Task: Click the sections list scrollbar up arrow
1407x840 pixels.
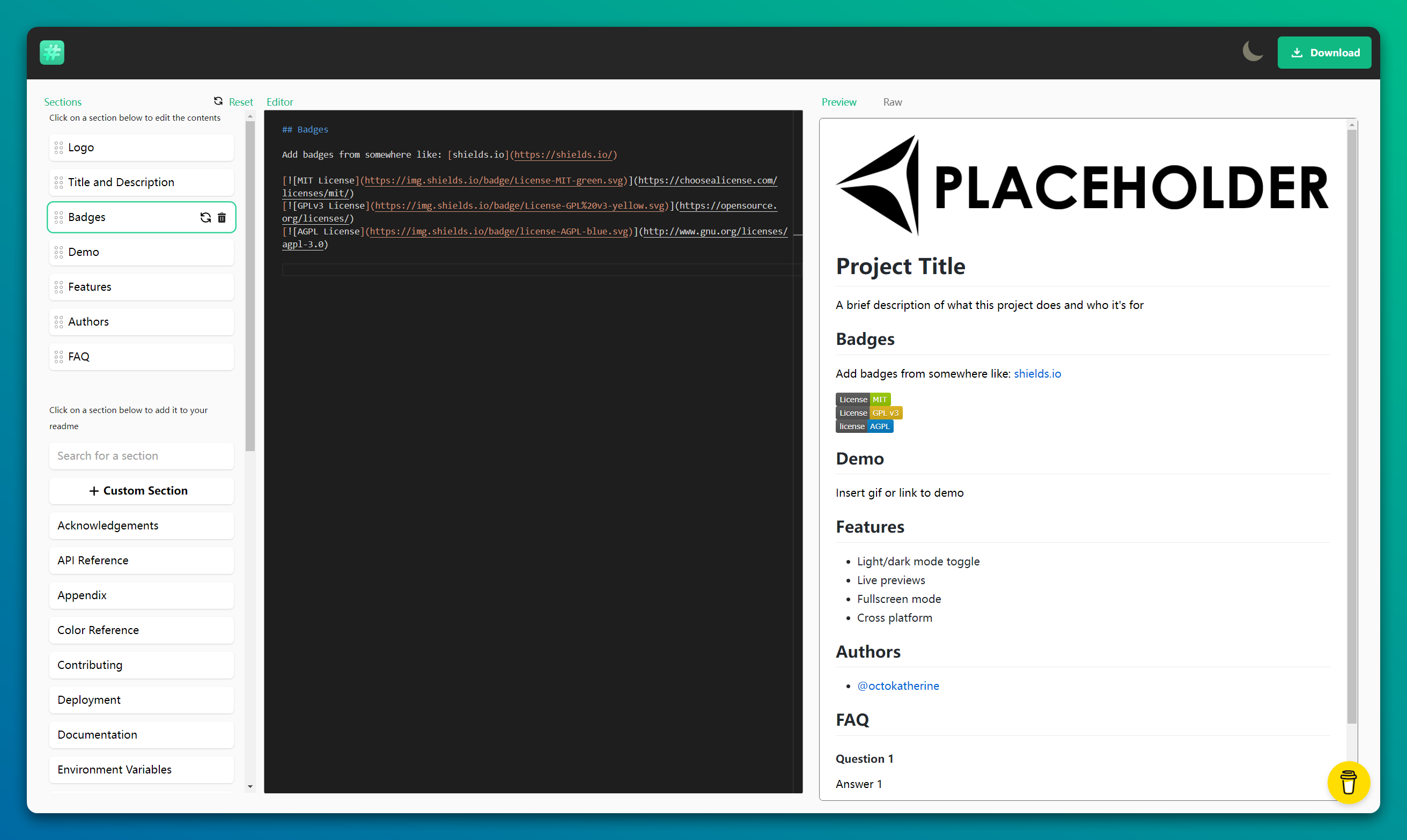Action: (x=250, y=116)
